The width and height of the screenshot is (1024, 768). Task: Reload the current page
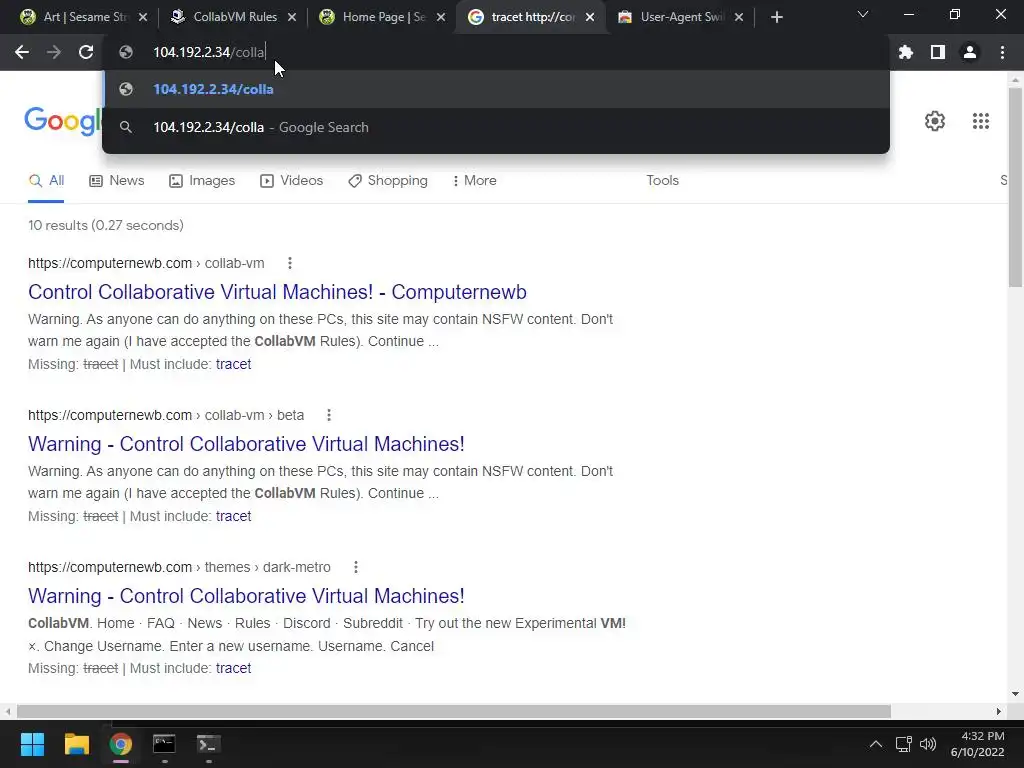click(x=86, y=52)
